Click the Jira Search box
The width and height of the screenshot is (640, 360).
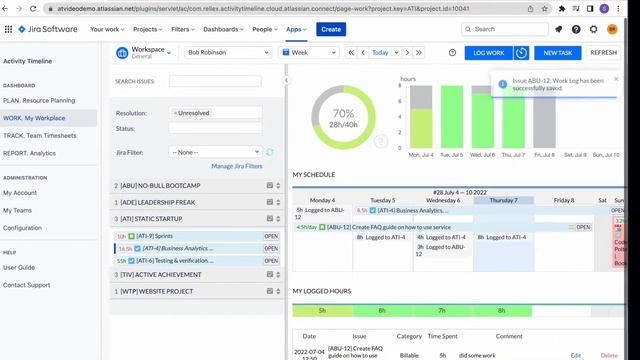[504, 29]
